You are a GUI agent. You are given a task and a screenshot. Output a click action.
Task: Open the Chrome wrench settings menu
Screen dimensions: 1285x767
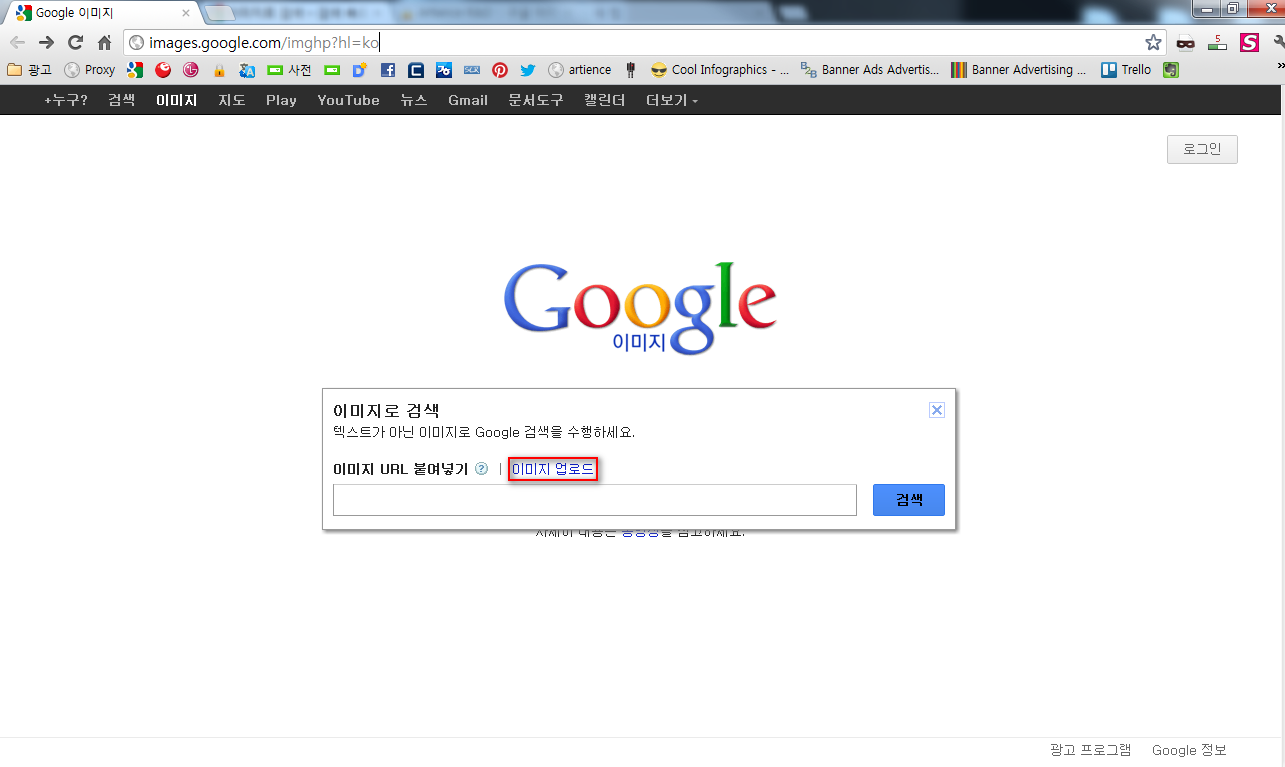point(1278,42)
